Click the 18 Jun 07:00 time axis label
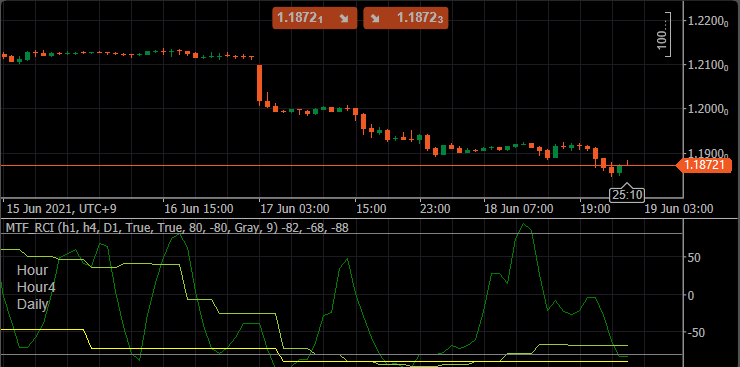 (x=519, y=209)
